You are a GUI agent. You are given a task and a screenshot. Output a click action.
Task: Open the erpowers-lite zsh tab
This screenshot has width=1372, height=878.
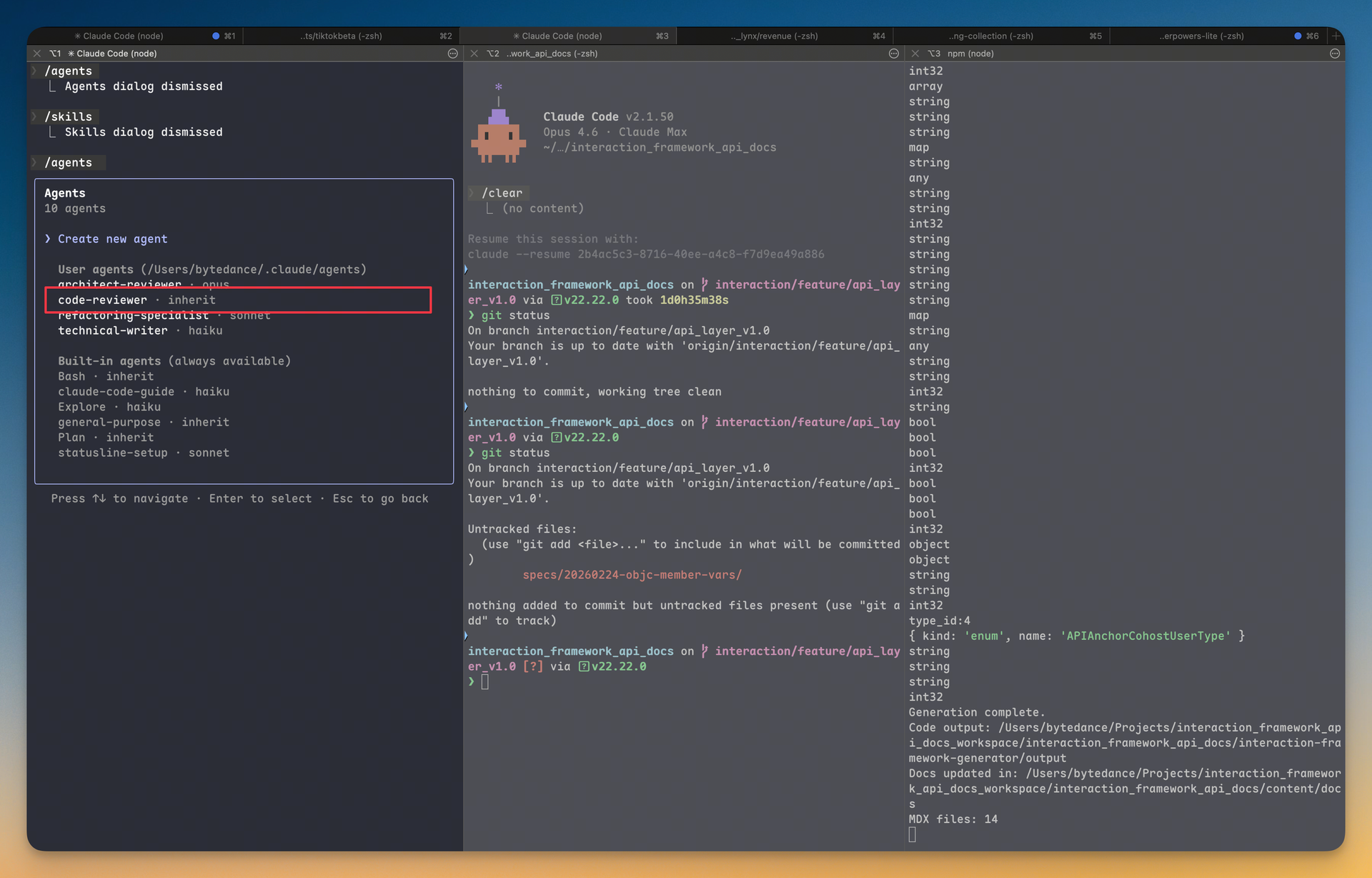[x=1201, y=36]
